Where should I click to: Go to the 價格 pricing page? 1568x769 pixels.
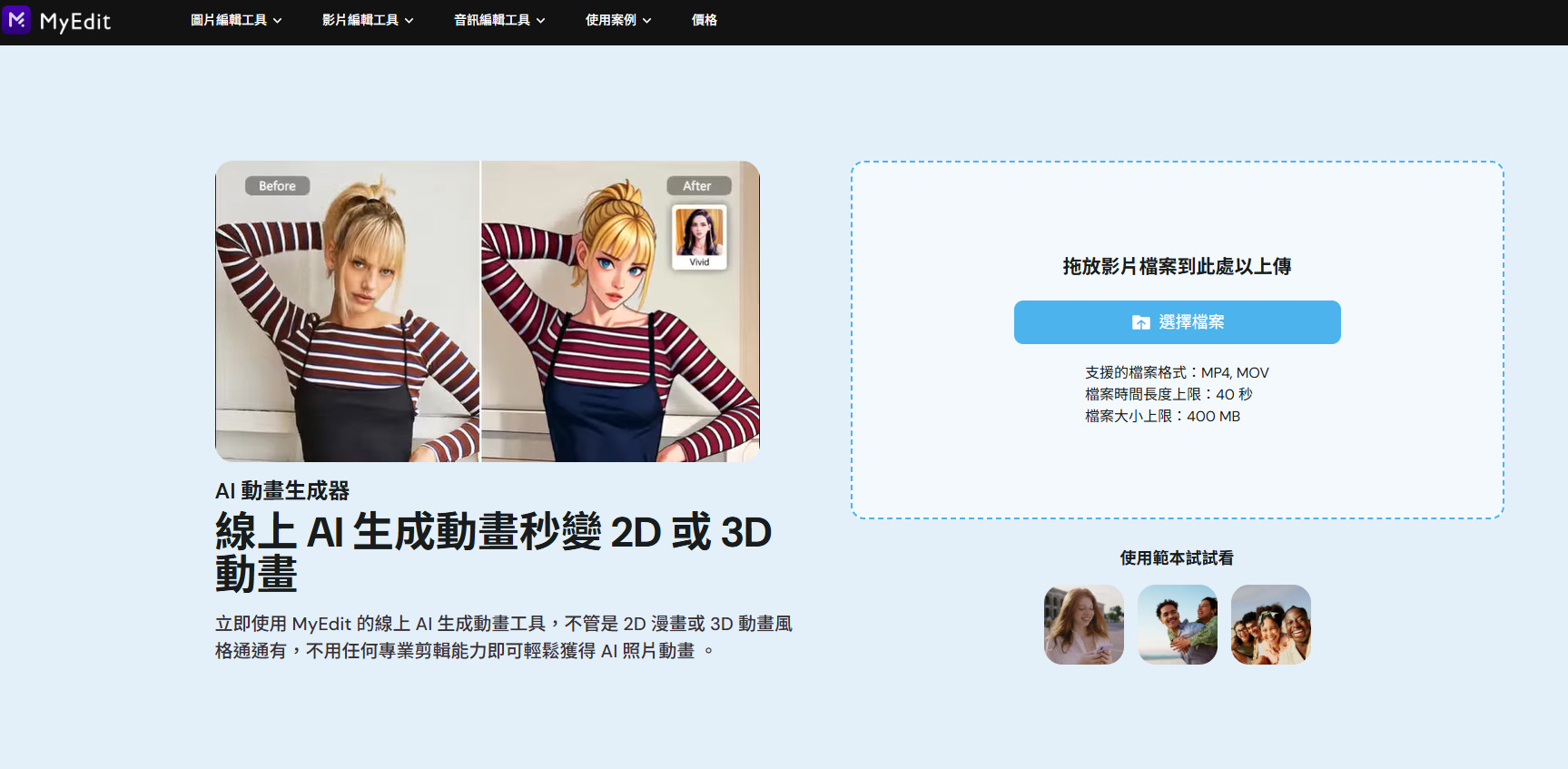[705, 20]
